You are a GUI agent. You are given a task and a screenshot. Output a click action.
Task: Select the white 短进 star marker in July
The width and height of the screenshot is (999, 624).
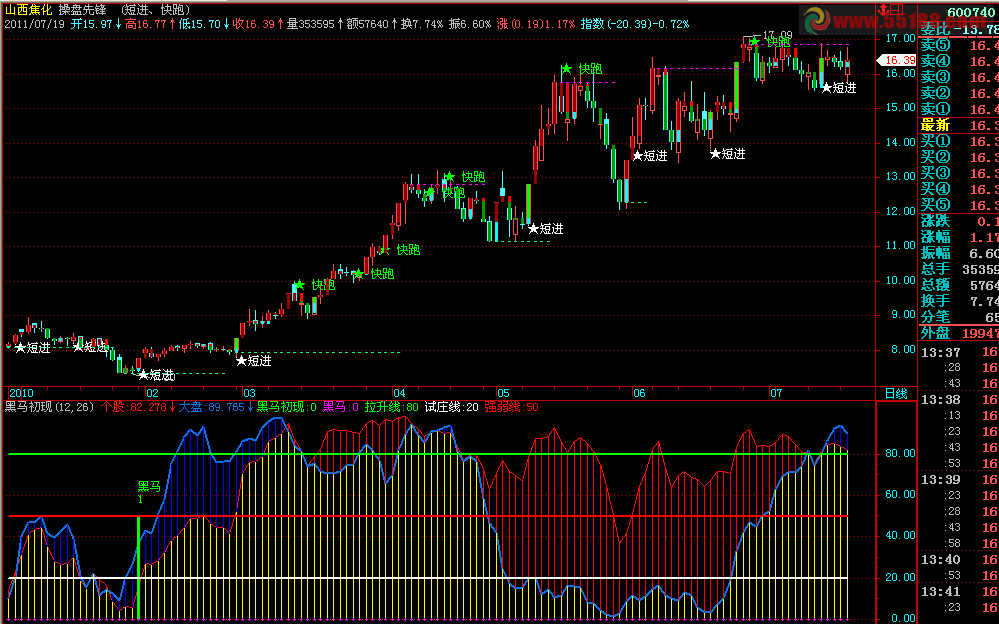coord(826,88)
